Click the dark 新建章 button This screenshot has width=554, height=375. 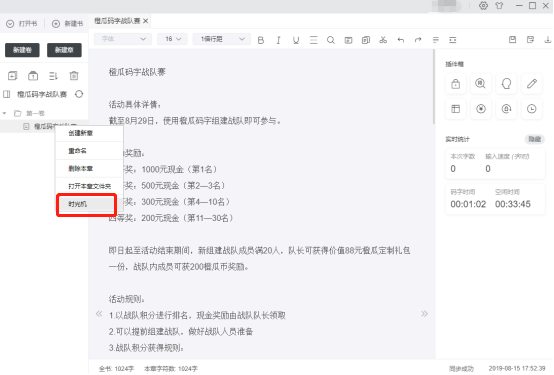tap(64, 50)
